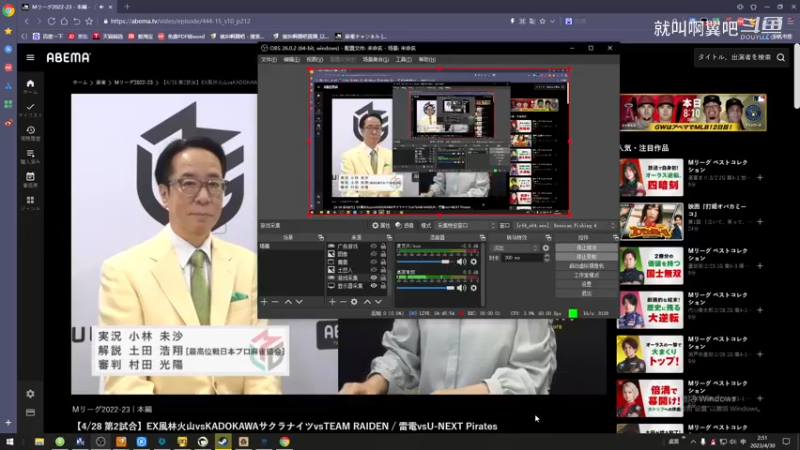Open source properties gear below sources list
The image size is (800, 450).
coord(354,302)
